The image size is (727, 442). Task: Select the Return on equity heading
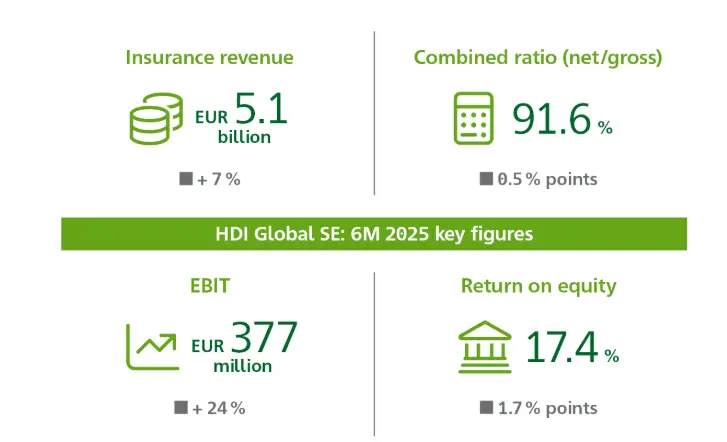point(538,286)
